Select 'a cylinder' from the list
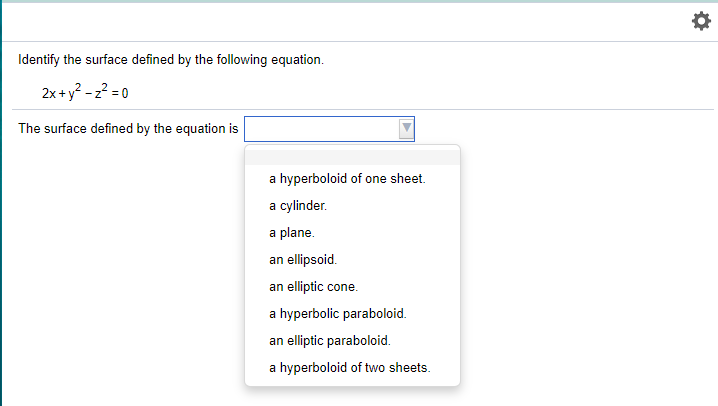718x406 pixels. coord(298,206)
